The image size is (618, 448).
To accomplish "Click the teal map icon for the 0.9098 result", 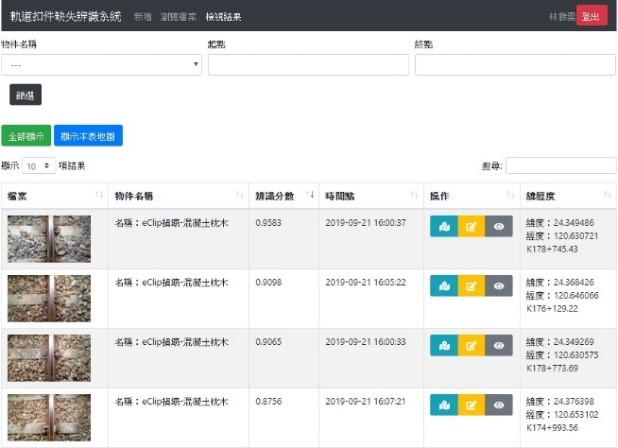I will (443, 286).
